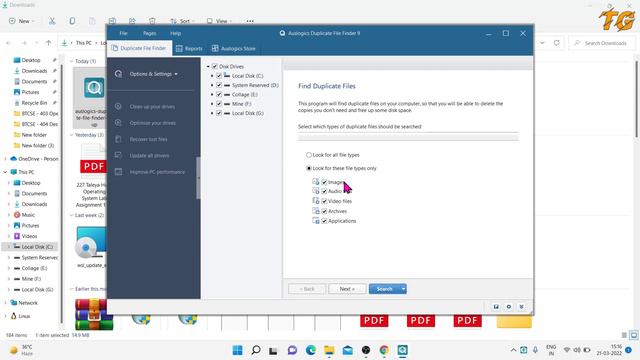Uncheck Local Disk (G:) drive checkbox
The image size is (640, 360).
click(219, 113)
